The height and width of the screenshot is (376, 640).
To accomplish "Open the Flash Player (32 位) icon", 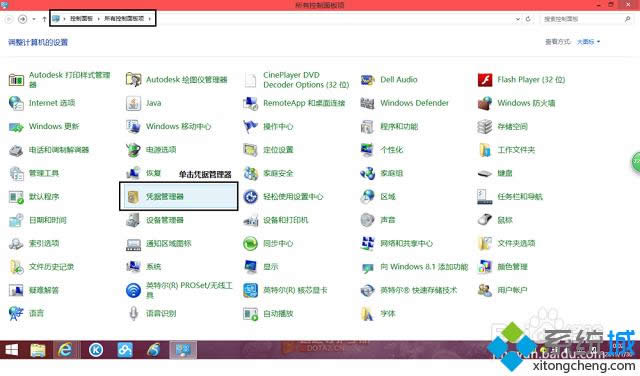I will [485, 80].
